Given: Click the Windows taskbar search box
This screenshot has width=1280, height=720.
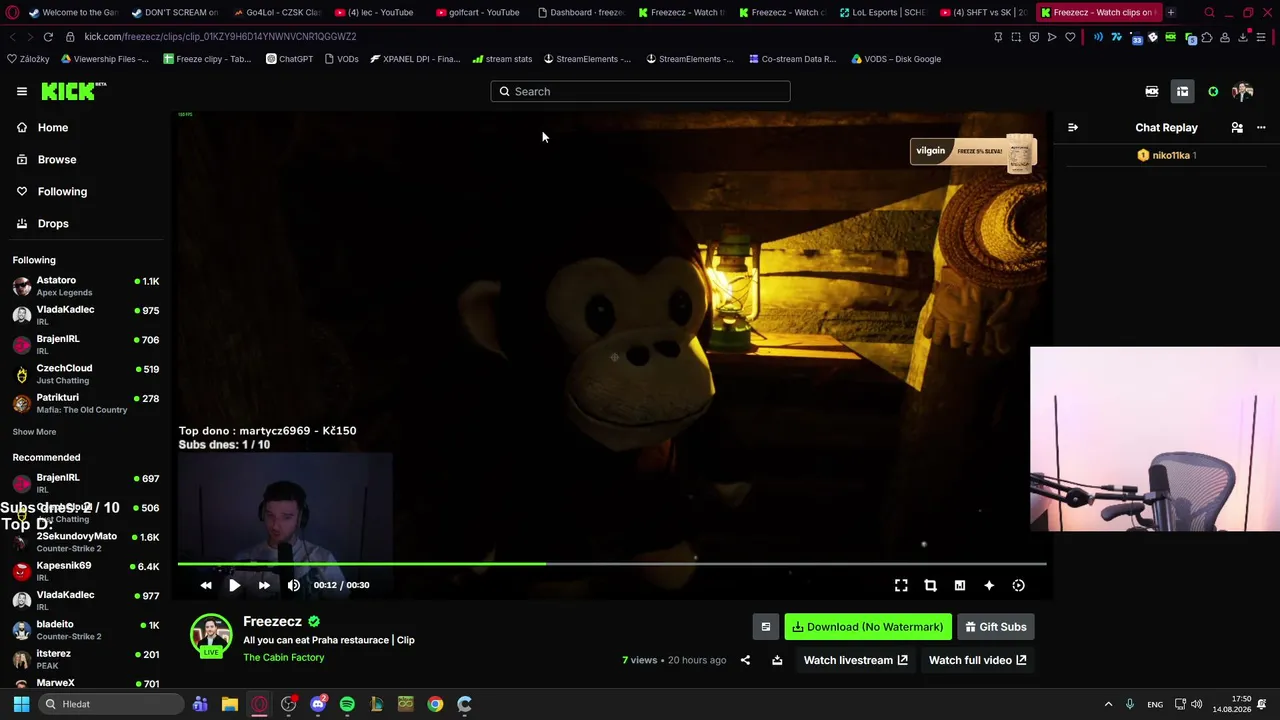Looking at the screenshot, I should tap(112, 704).
